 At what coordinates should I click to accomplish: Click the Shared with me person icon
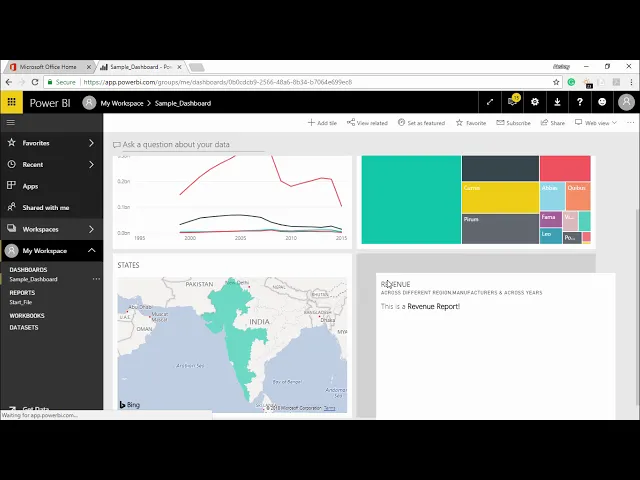[11, 207]
